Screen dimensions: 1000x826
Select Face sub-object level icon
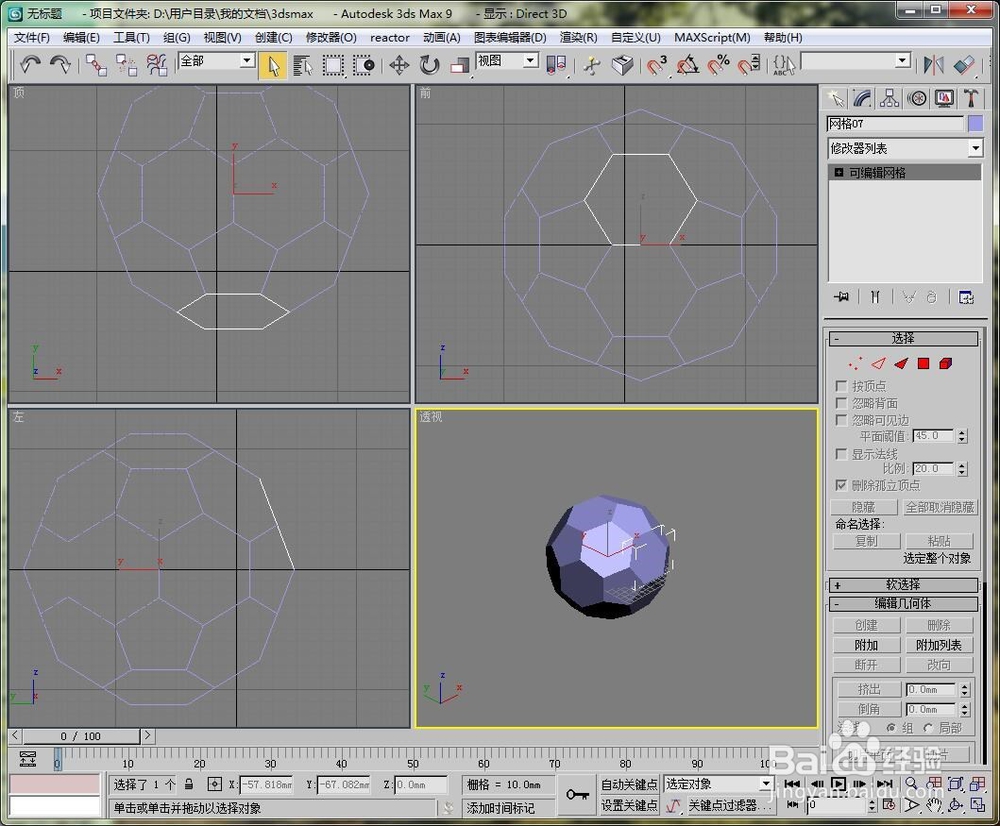901,364
